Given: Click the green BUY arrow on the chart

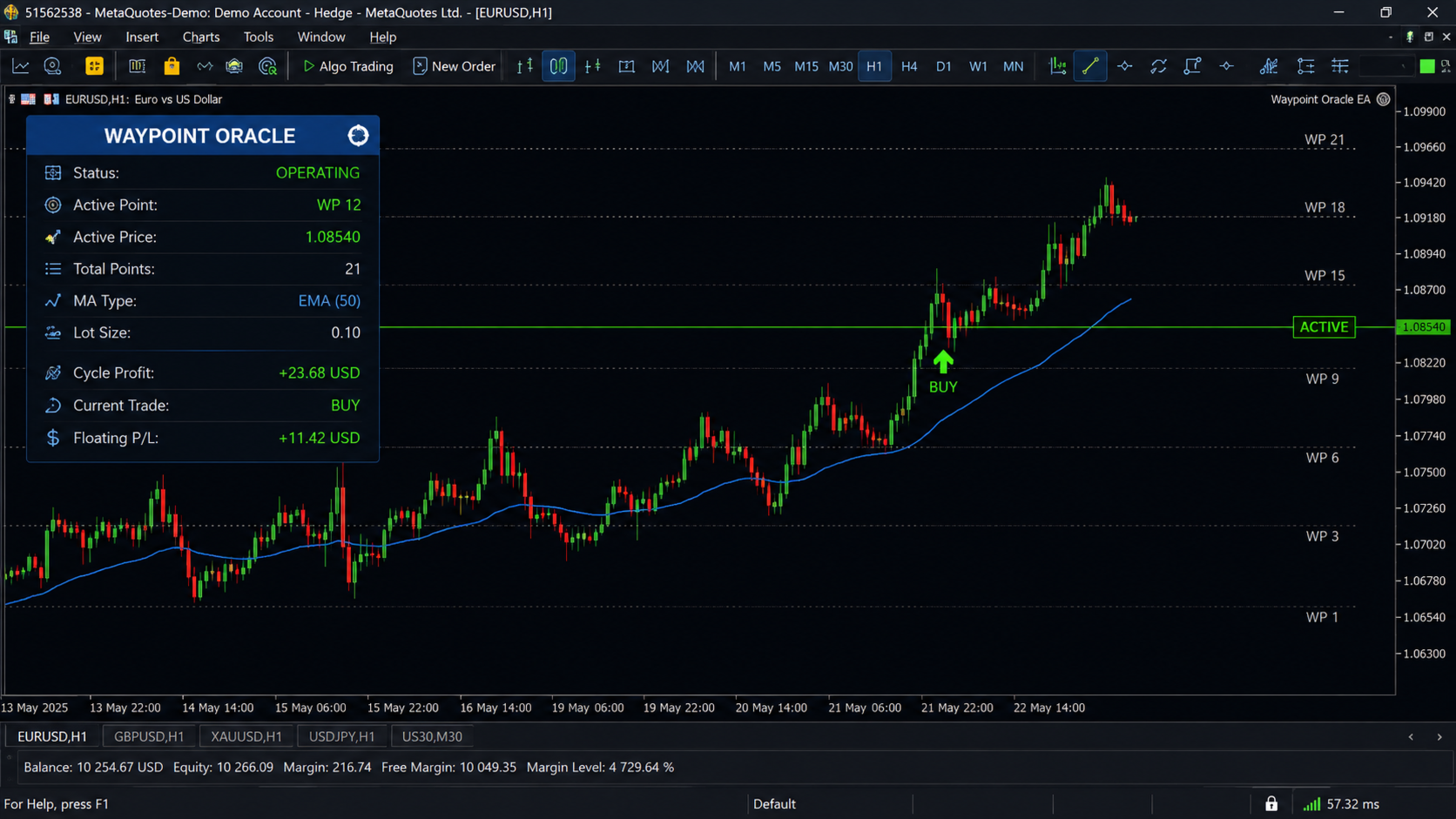Looking at the screenshot, I should pos(943,361).
